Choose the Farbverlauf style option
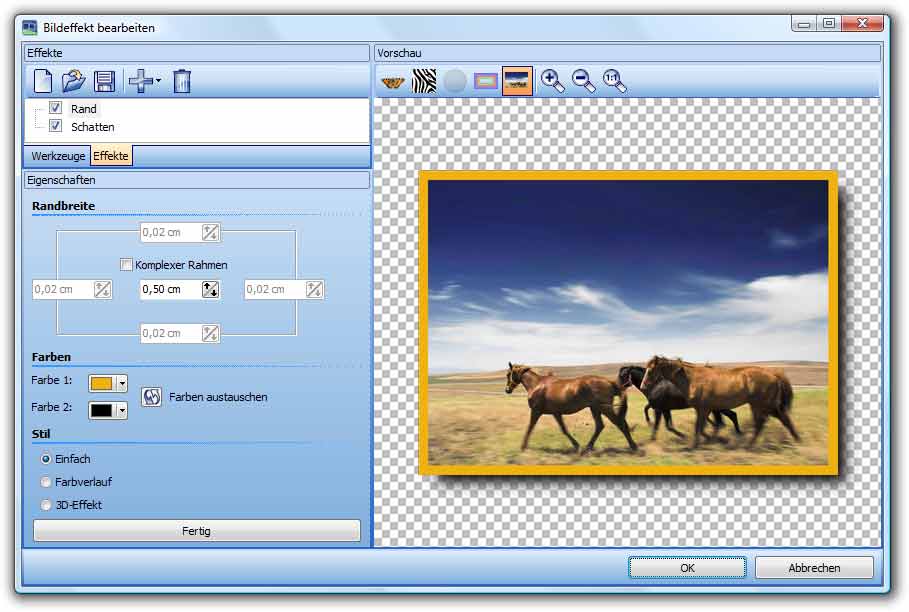Screen dimensions: 909x612 tap(46, 482)
